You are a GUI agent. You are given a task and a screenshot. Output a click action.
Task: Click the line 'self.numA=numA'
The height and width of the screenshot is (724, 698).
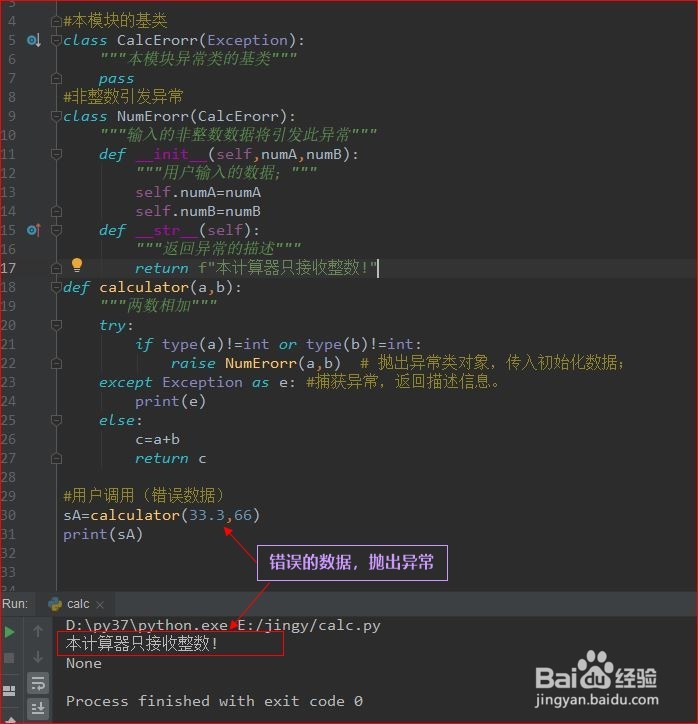coord(198,193)
